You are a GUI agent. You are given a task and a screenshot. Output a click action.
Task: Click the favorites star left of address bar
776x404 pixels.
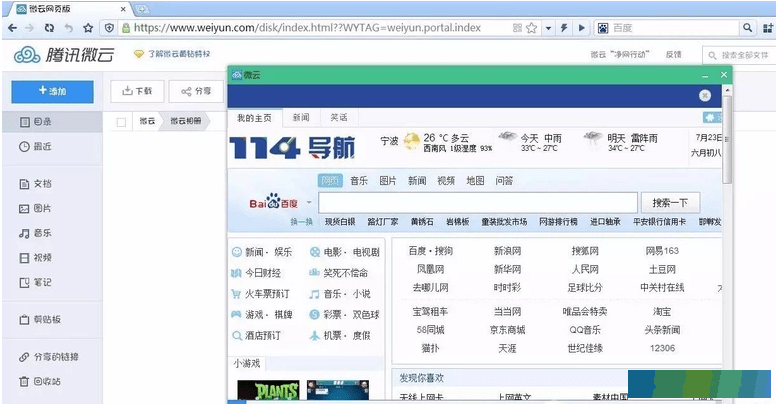point(88,28)
